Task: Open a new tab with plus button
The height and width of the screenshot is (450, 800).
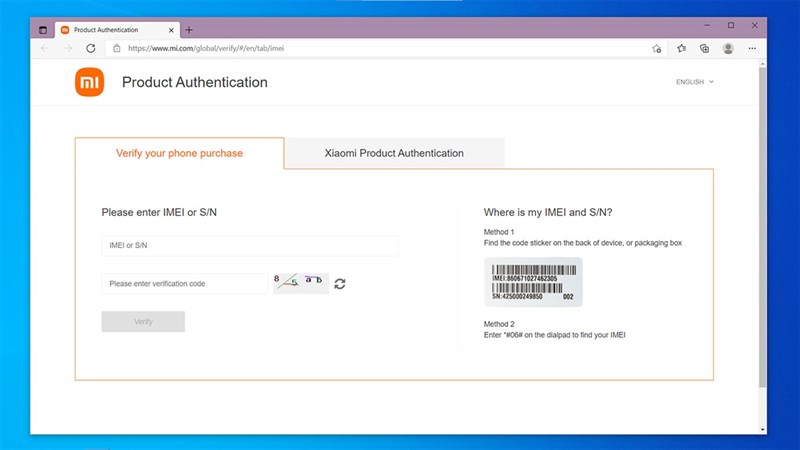Action: [x=189, y=30]
